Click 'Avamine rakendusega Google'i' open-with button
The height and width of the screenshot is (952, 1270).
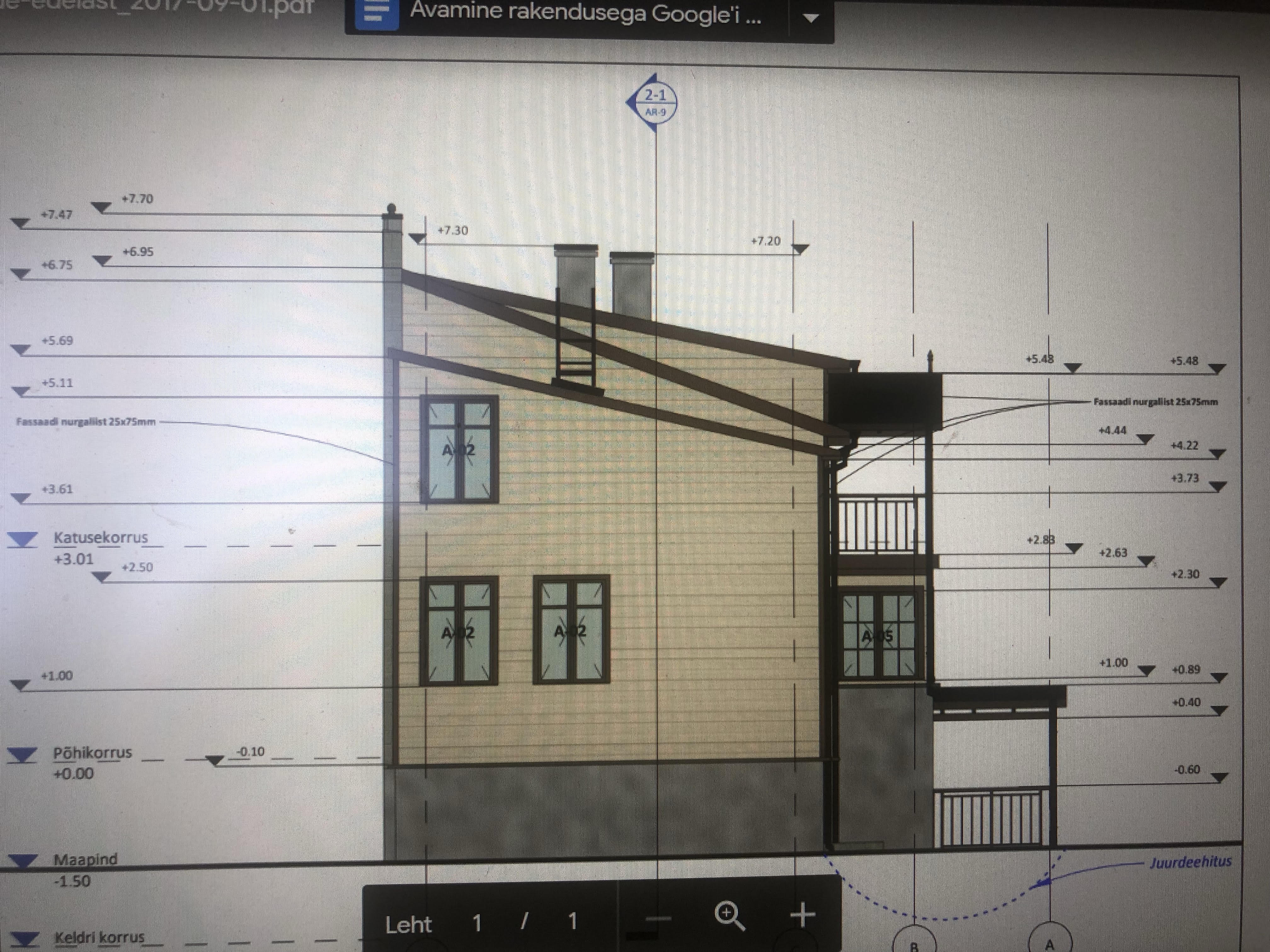click(x=586, y=13)
